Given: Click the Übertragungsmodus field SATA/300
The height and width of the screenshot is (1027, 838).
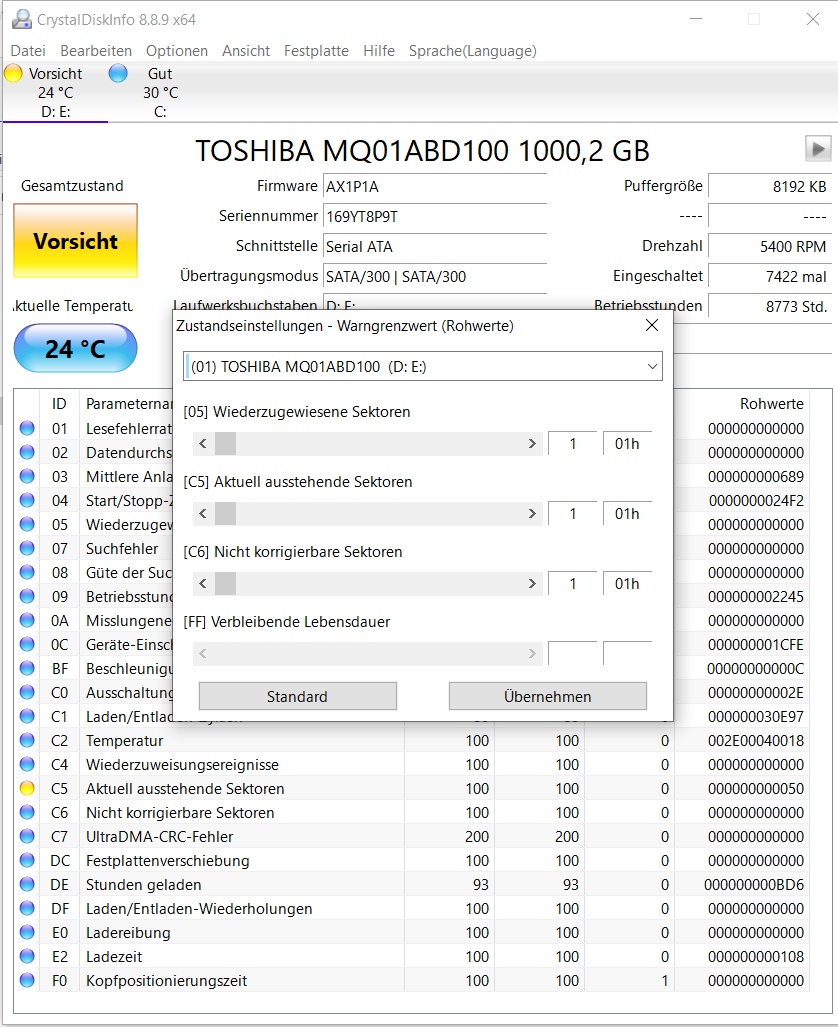Looking at the screenshot, I should [435, 276].
